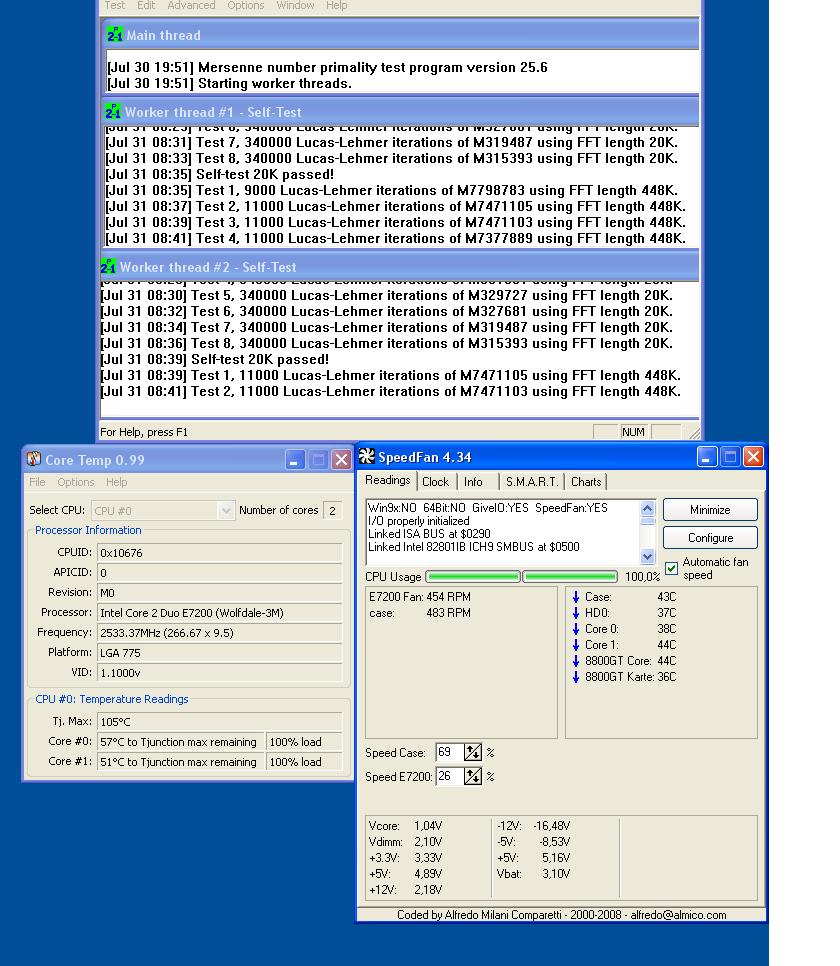This screenshot has width=840, height=966.
Task: Click the 8800GT Core temperature arrow icon
Action: point(576,661)
